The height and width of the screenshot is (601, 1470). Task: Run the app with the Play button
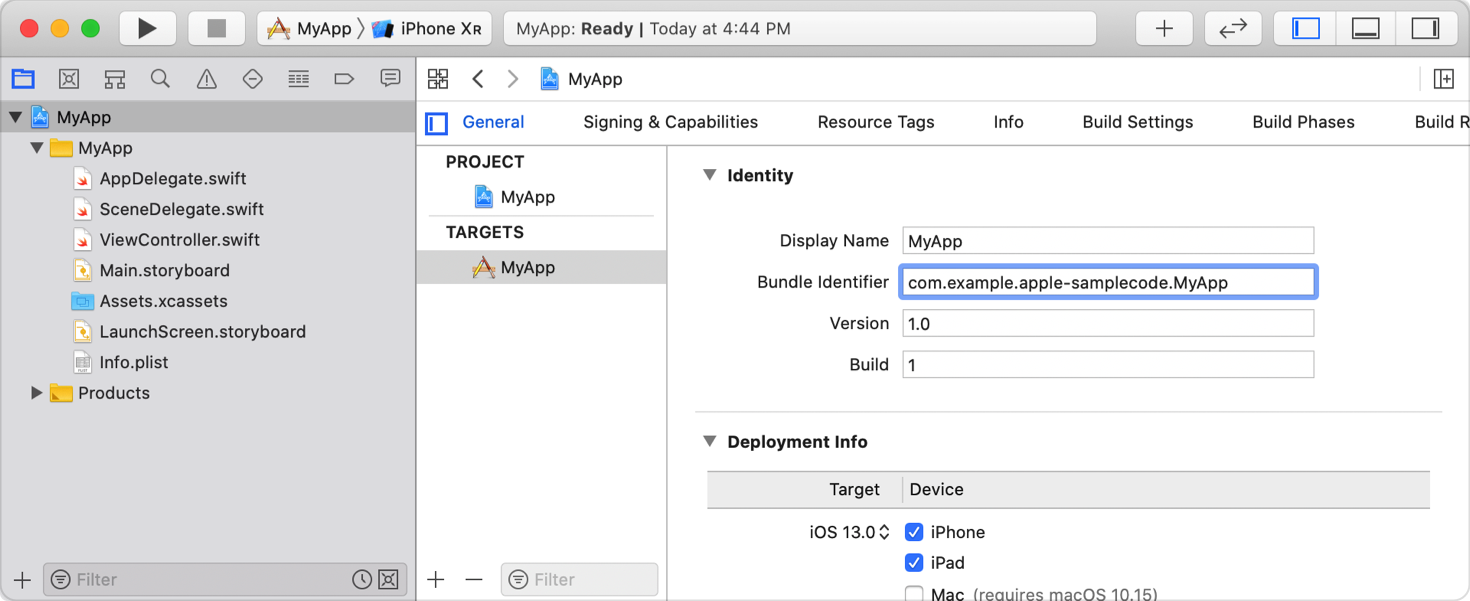(x=147, y=28)
